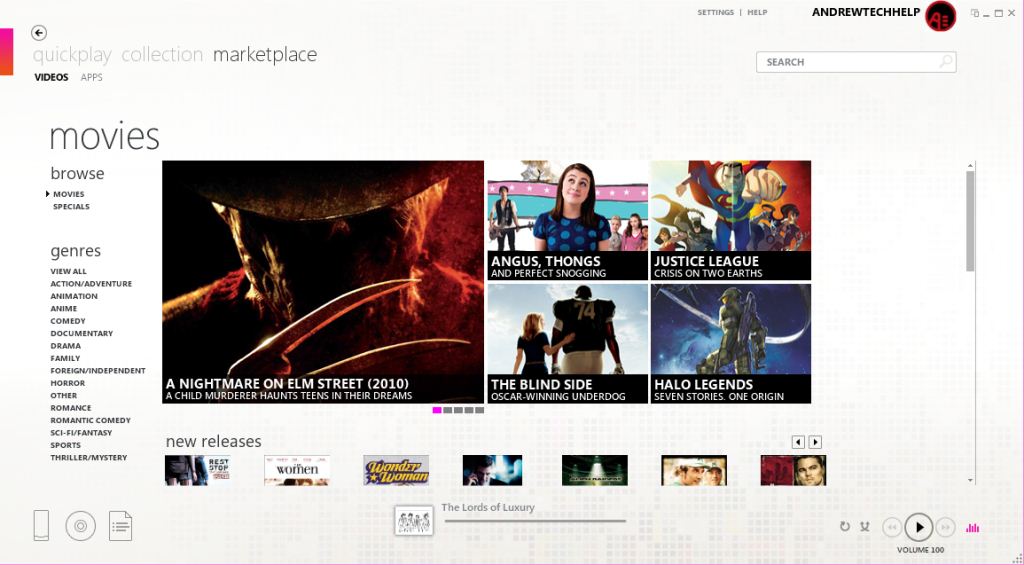Open The Blind Side tile
The height and width of the screenshot is (565, 1024).
[568, 343]
